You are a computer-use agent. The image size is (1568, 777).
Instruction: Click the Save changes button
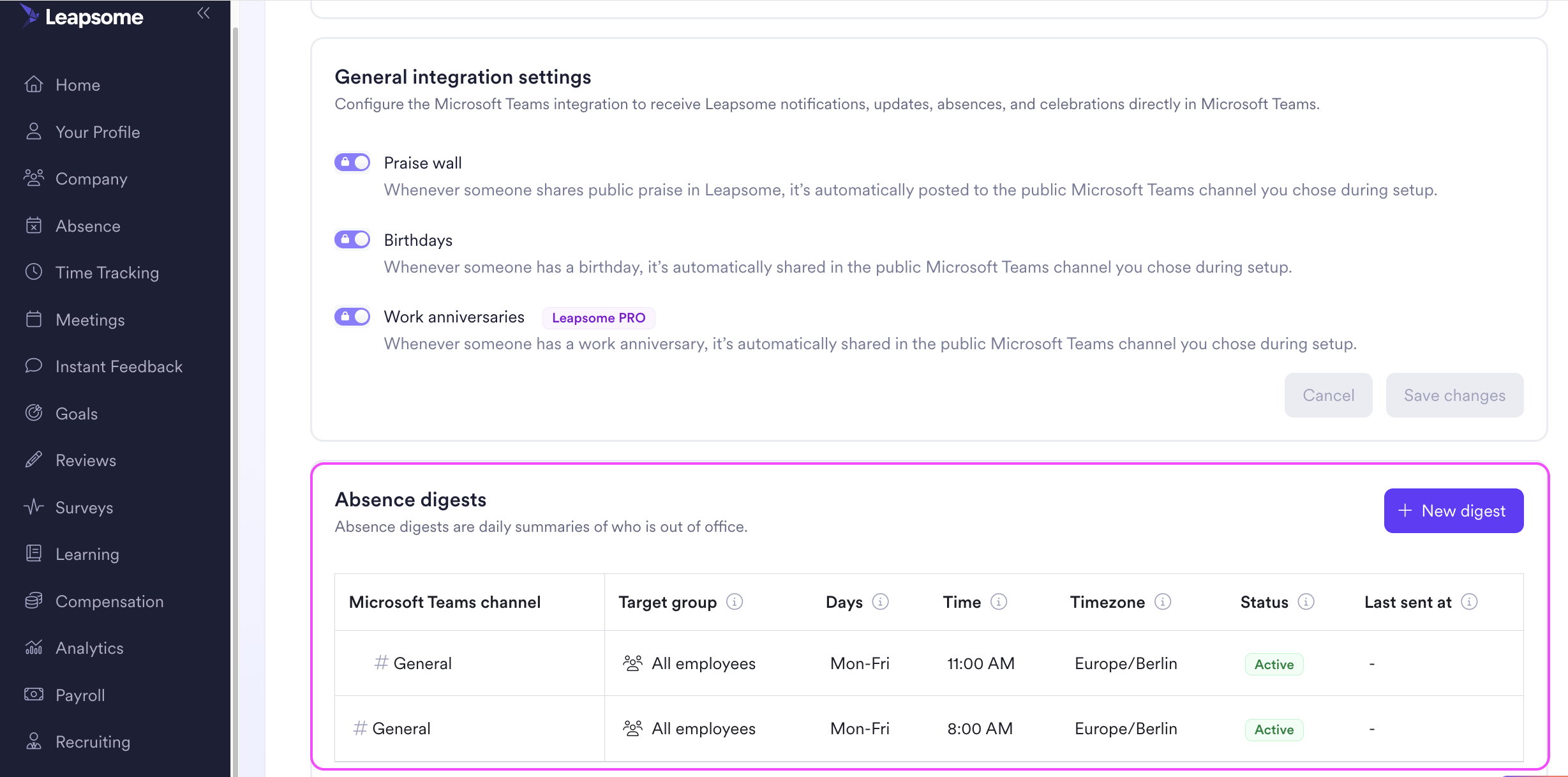[x=1454, y=395]
